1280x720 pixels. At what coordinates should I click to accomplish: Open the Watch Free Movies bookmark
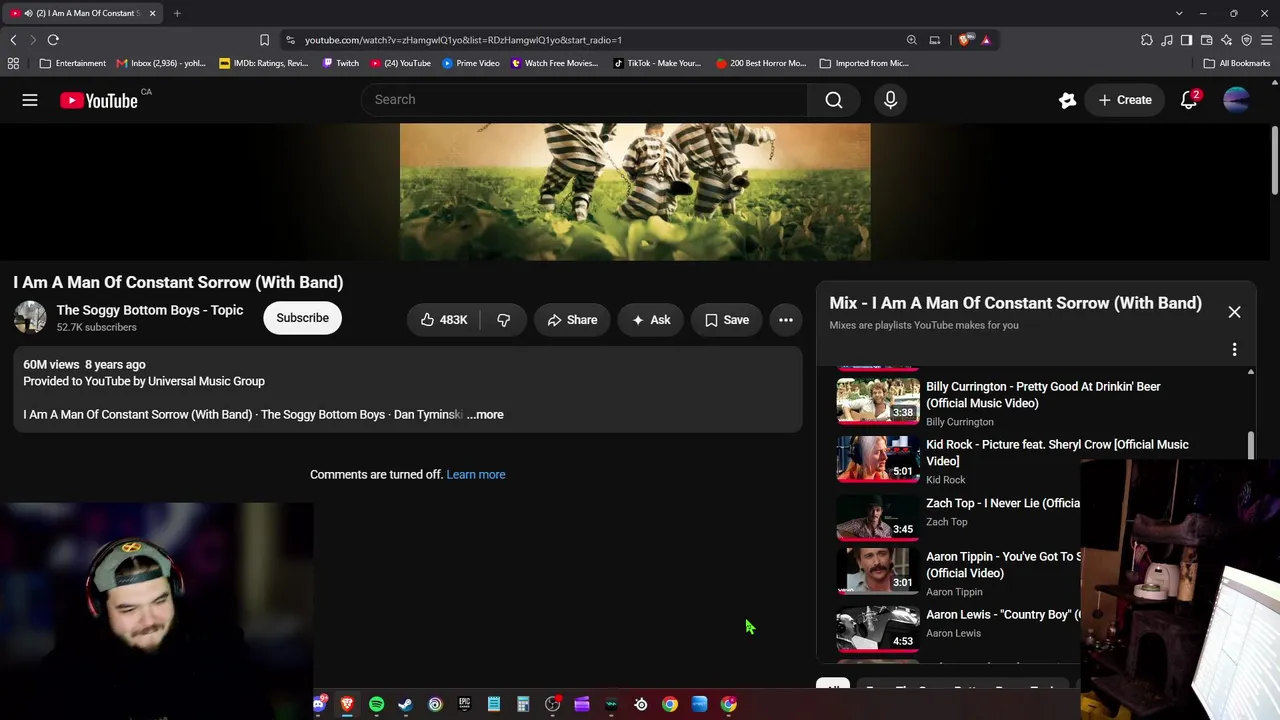[x=555, y=63]
